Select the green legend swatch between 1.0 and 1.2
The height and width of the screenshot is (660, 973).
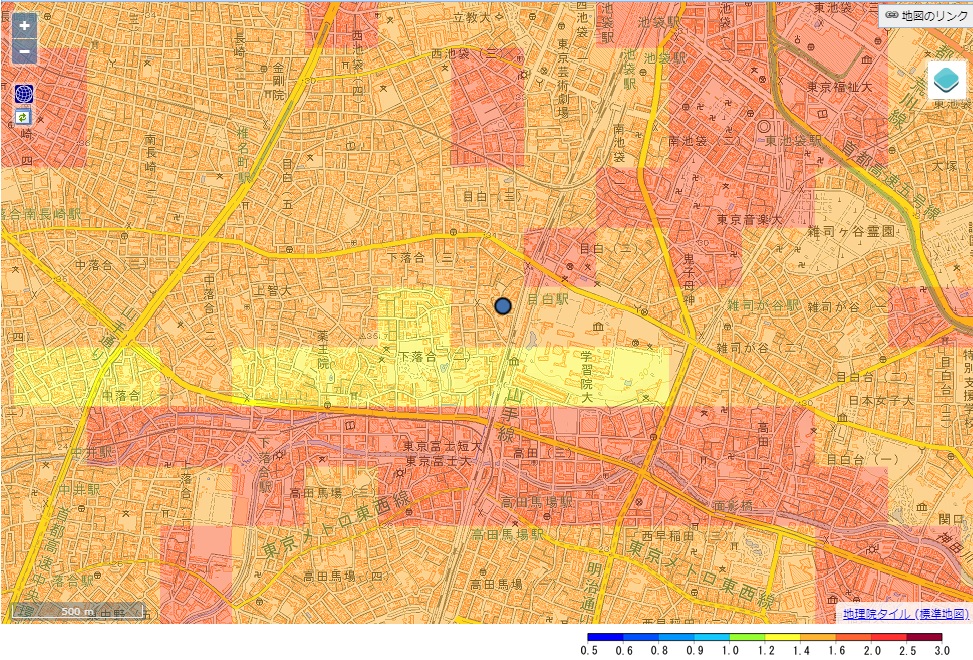(747, 637)
